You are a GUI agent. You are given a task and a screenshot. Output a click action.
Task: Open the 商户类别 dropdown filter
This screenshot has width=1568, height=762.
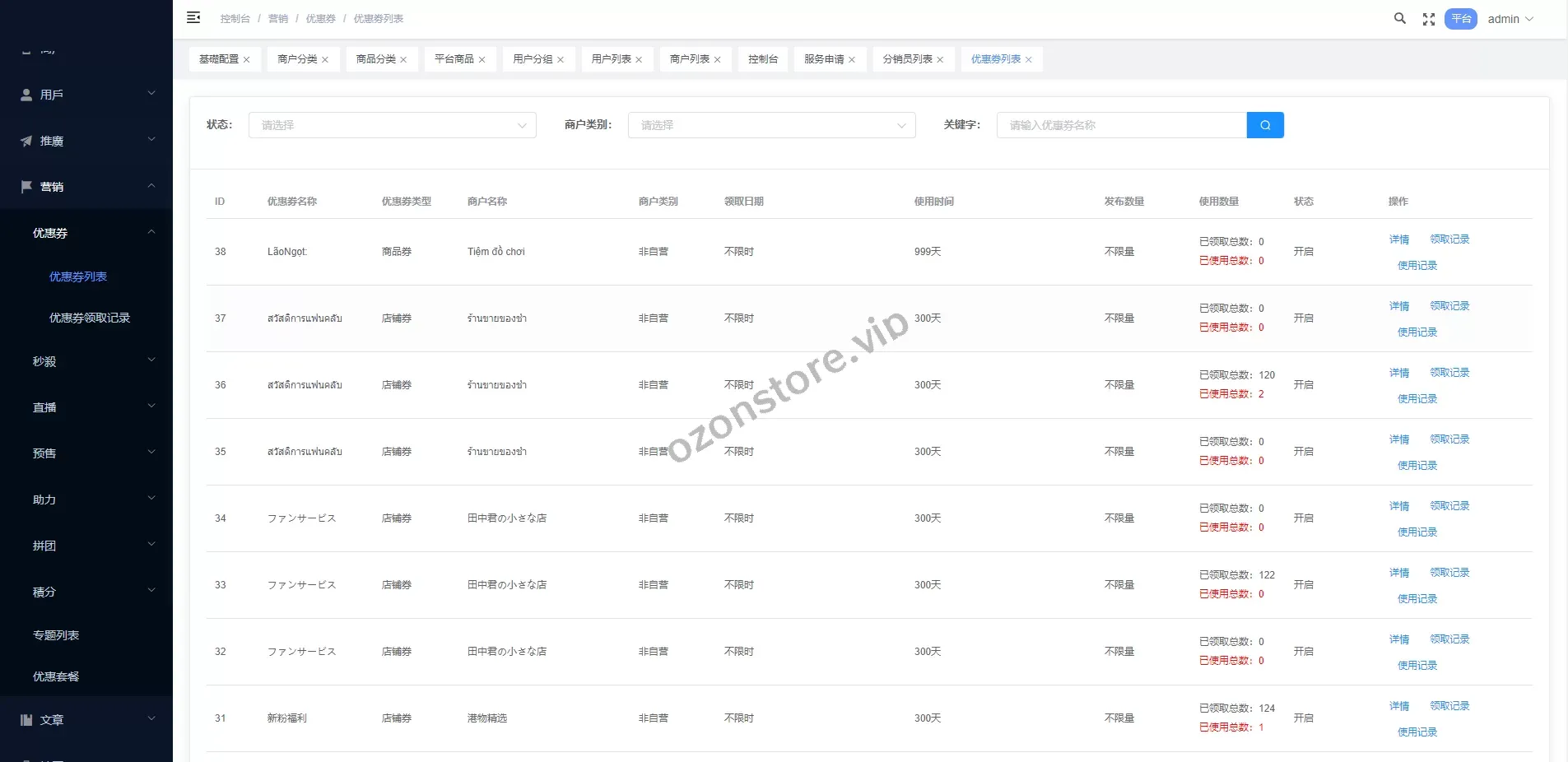pos(771,125)
